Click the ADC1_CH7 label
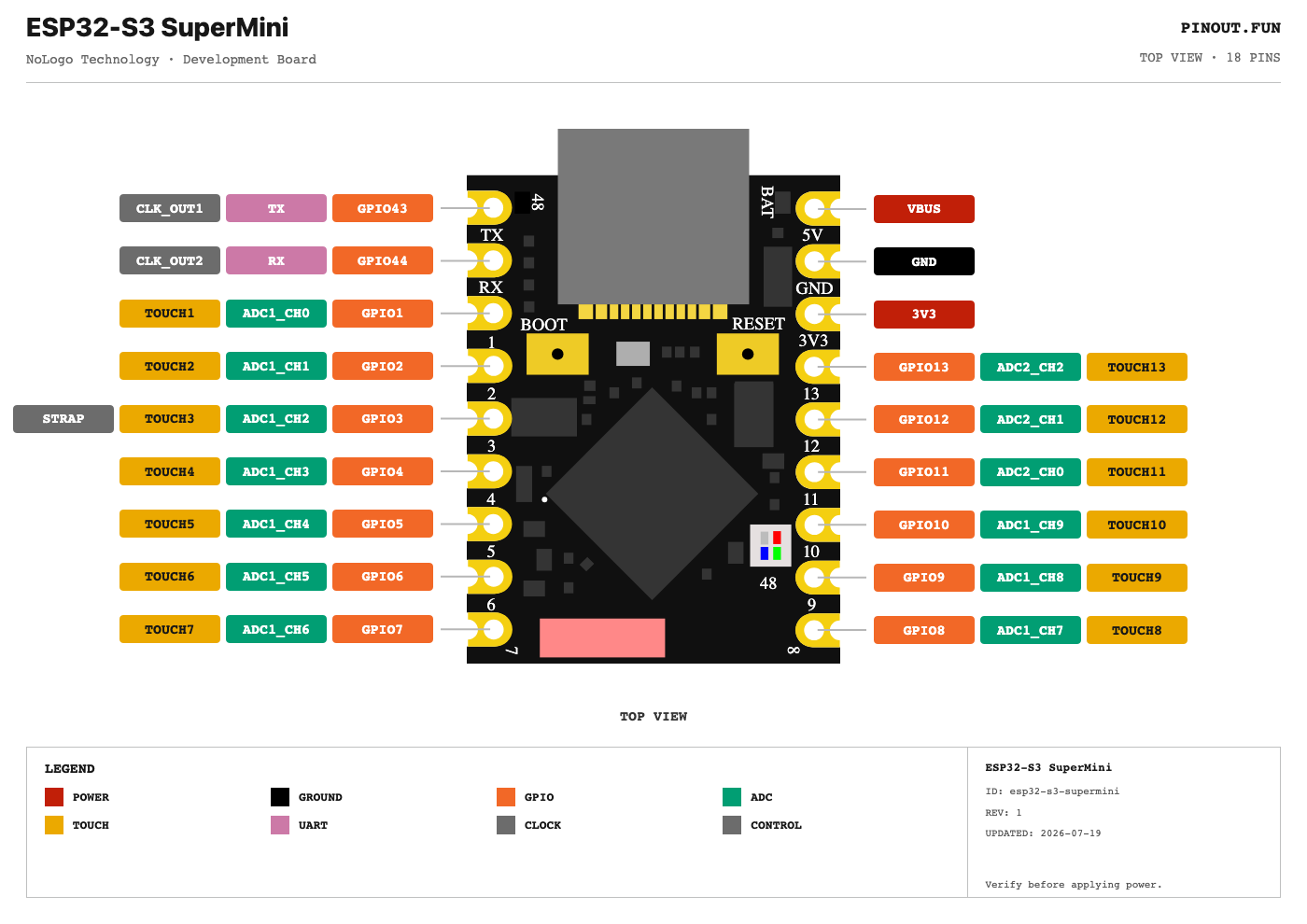 click(x=1031, y=630)
